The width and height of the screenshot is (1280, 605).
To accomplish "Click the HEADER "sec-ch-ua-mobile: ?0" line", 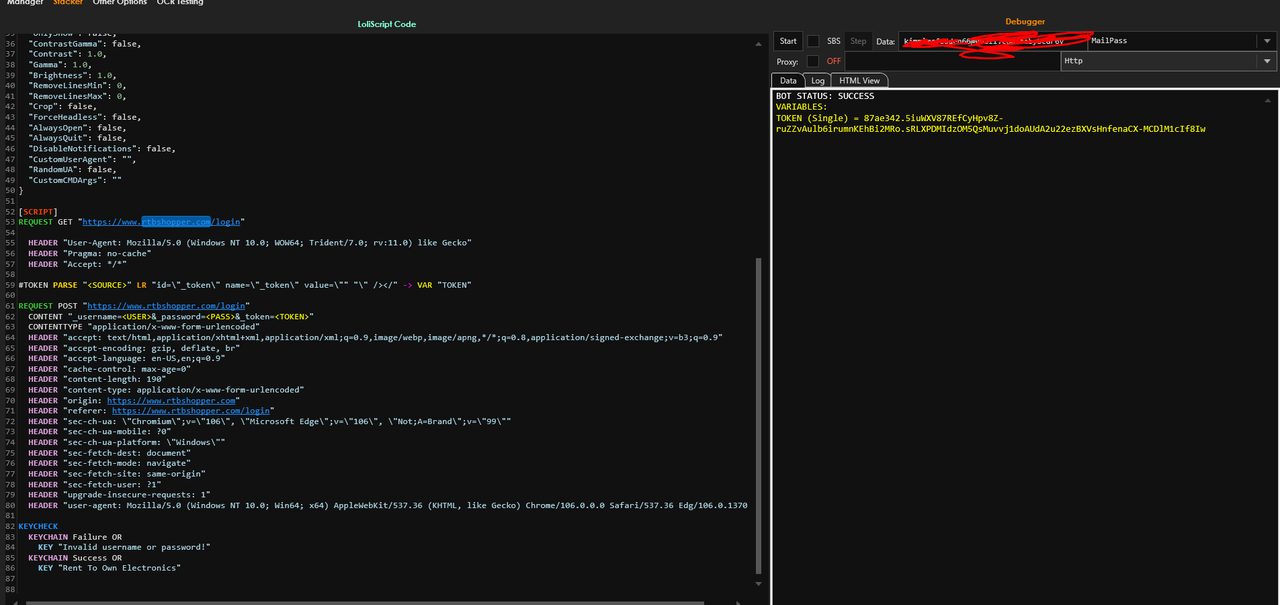I will point(100,431).
